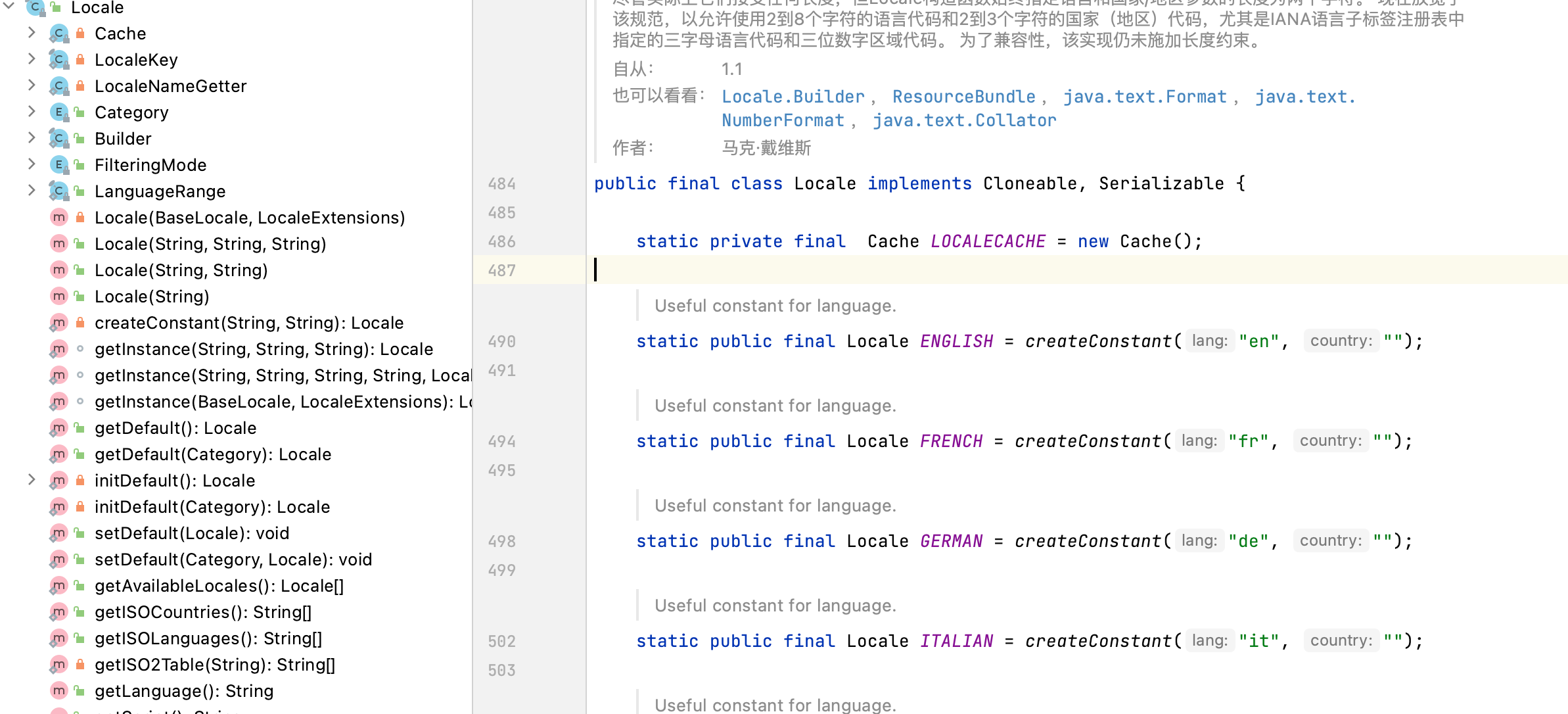Click method icon of Locale(String) constructor
1568x714 pixels.
[59, 297]
